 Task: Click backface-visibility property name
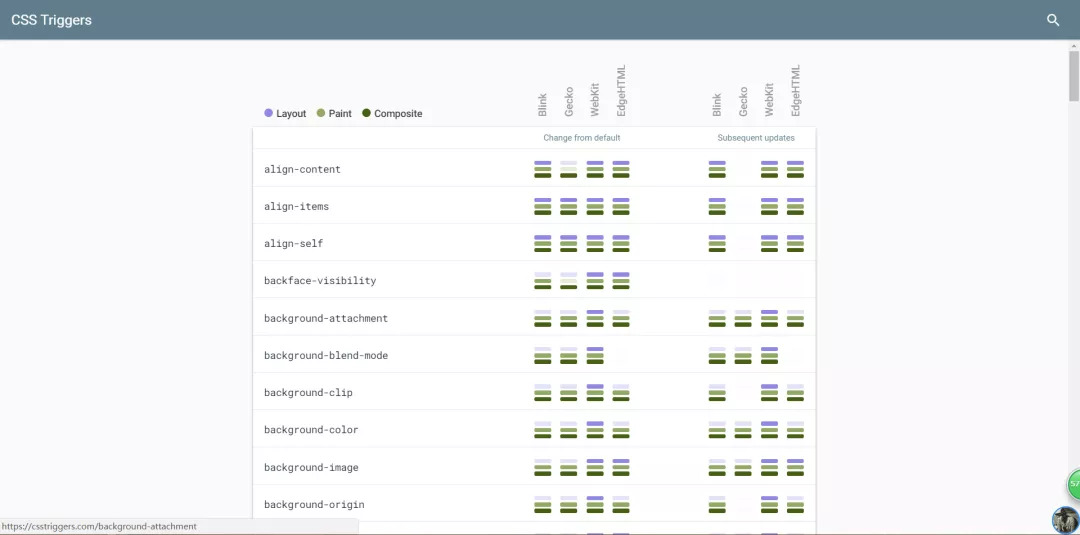(x=320, y=281)
